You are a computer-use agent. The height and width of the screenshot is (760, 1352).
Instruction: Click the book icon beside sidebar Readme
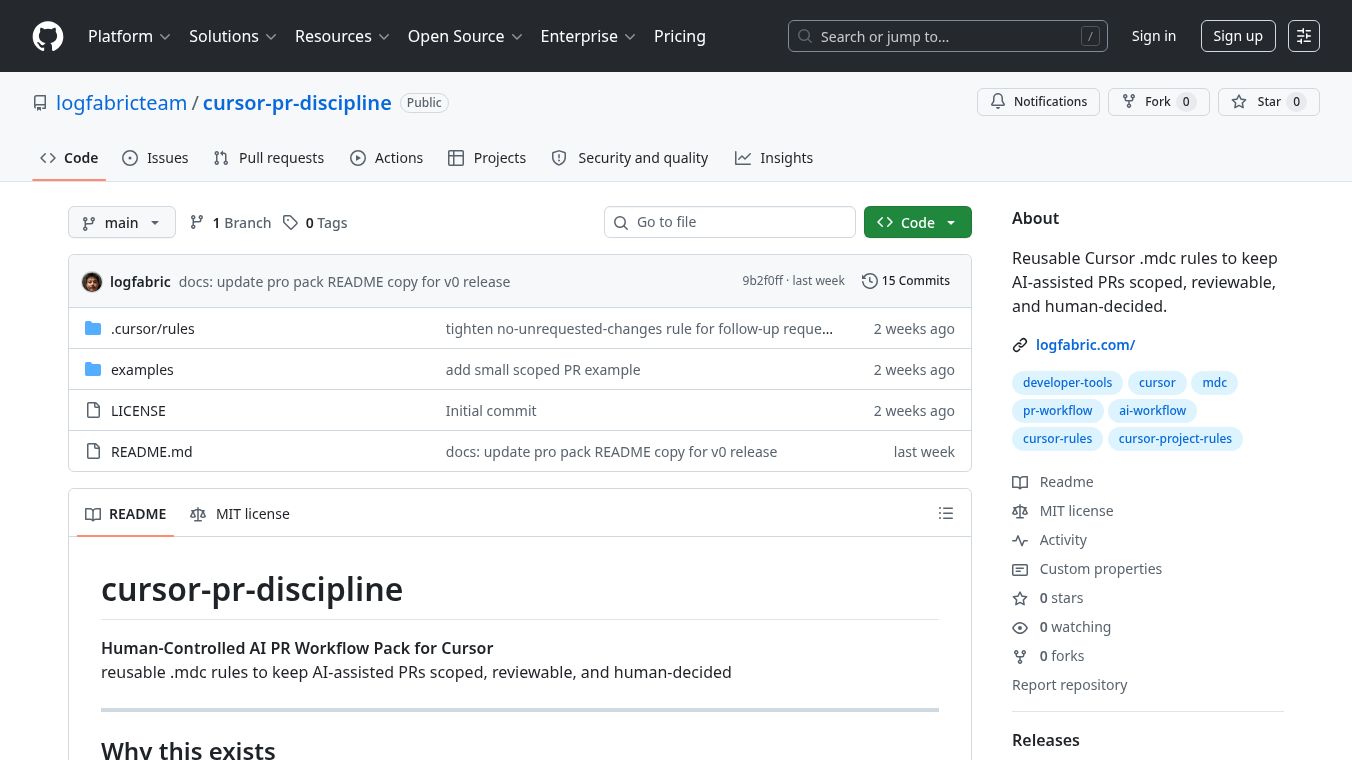pyautogui.click(x=1020, y=482)
